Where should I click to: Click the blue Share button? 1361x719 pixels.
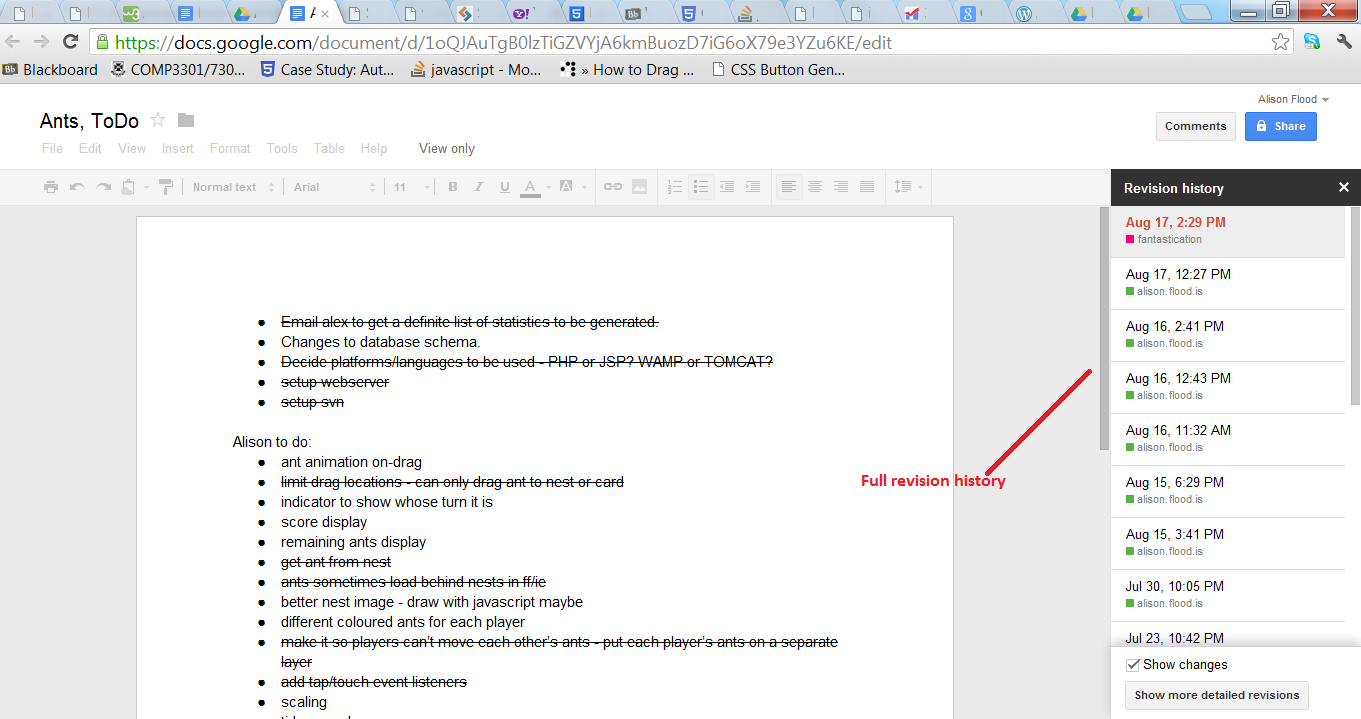pyautogui.click(x=1280, y=126)
